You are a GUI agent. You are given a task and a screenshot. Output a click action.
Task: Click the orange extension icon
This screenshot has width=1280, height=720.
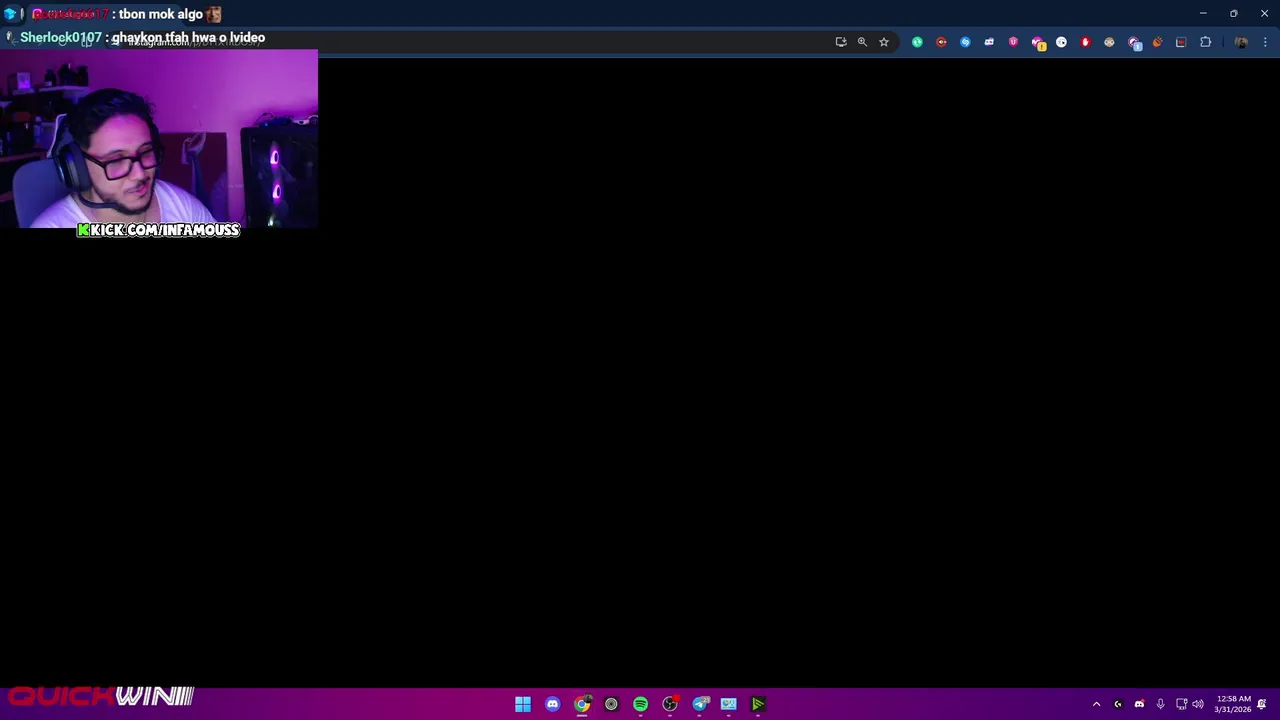point(1157,42)
